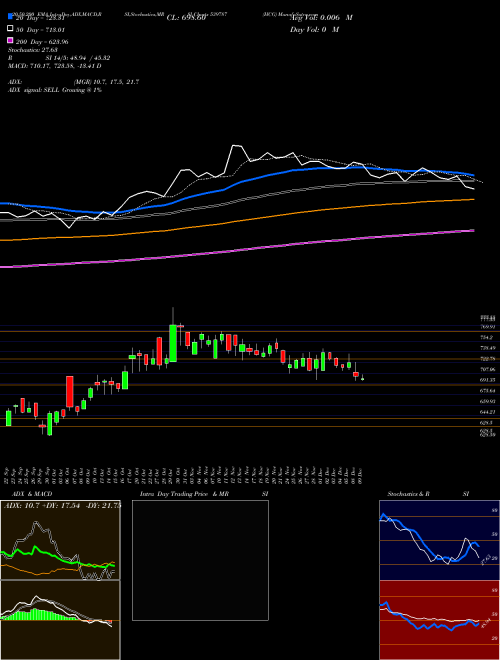The width and height of the screenshot is (500, 660).
Task: Click the 'ADX: 10.7 +DY: 17.54 -DY: 21.75' header
Action: click(x=62, y=505)
